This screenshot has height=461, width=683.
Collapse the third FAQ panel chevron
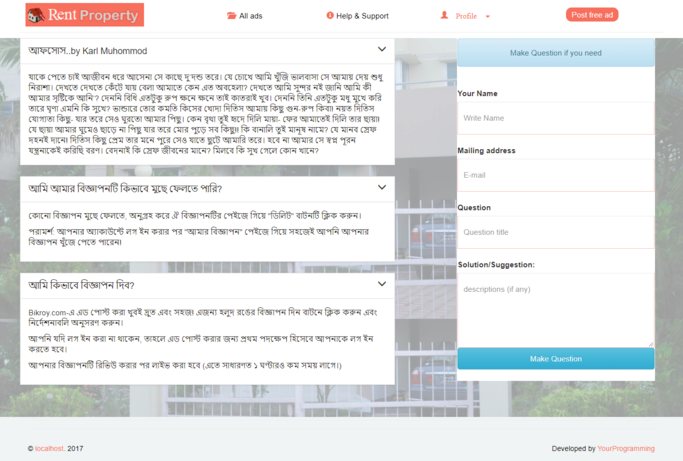pos(382,284)
